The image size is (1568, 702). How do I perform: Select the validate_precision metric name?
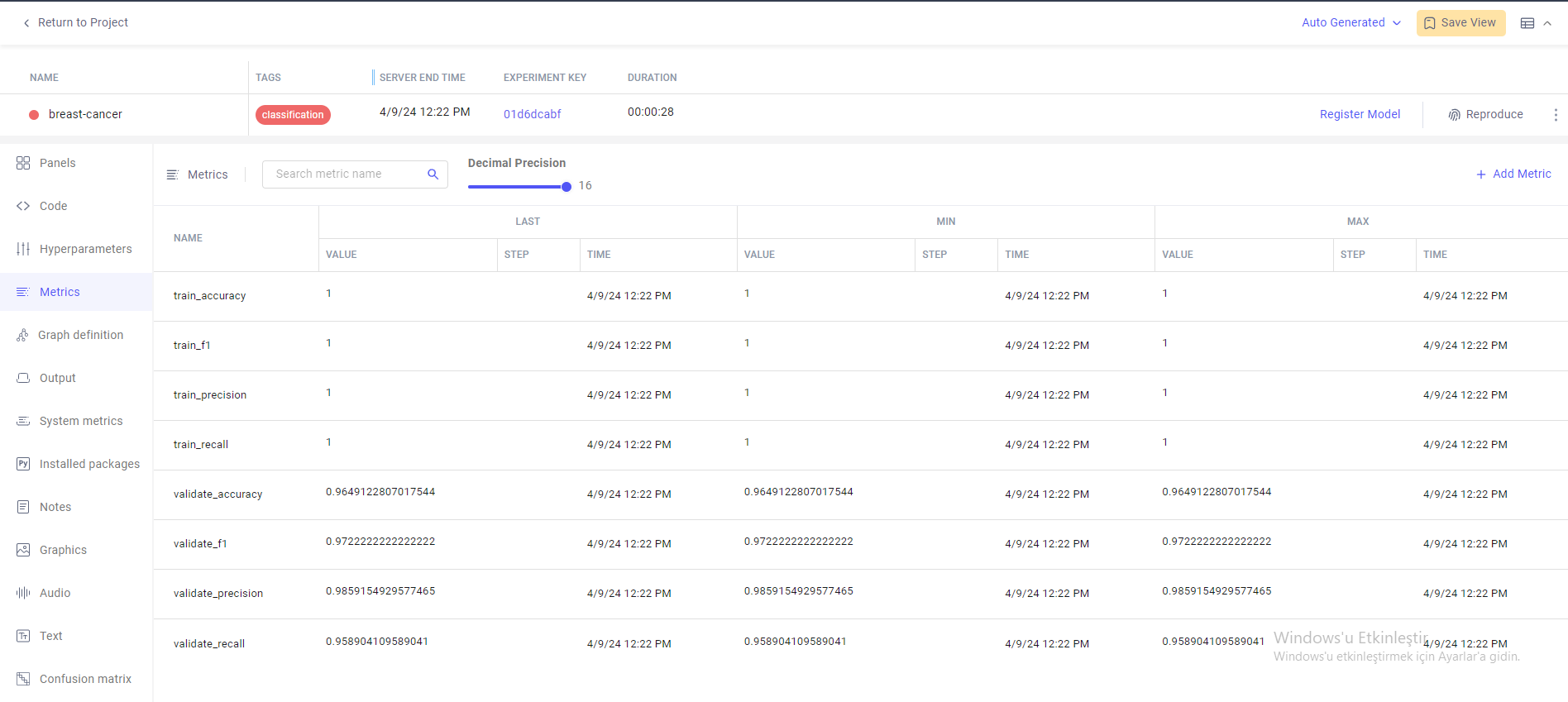coord(218,594)
